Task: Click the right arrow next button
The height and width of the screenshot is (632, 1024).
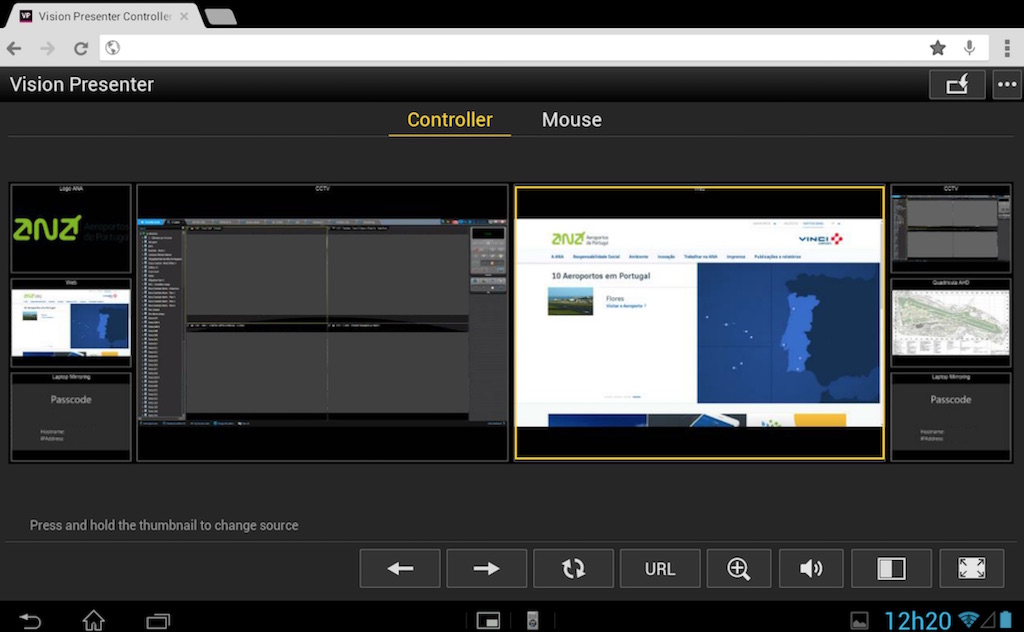Action: [486, 568]
